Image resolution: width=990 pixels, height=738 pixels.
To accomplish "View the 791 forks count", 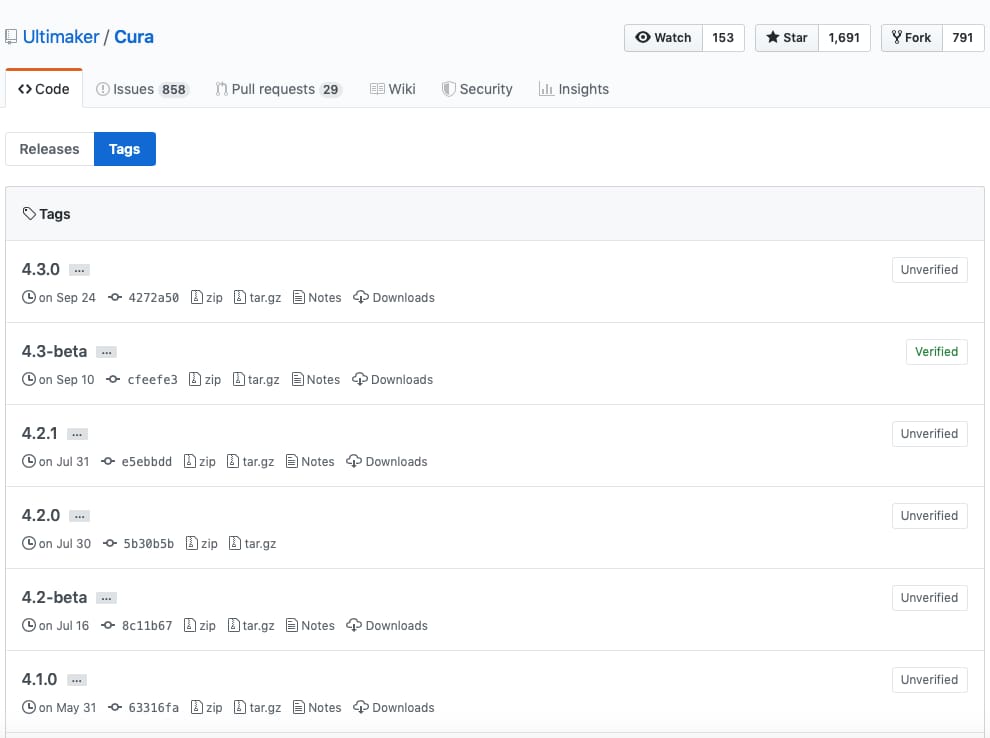I will click(x=963, y=38).
